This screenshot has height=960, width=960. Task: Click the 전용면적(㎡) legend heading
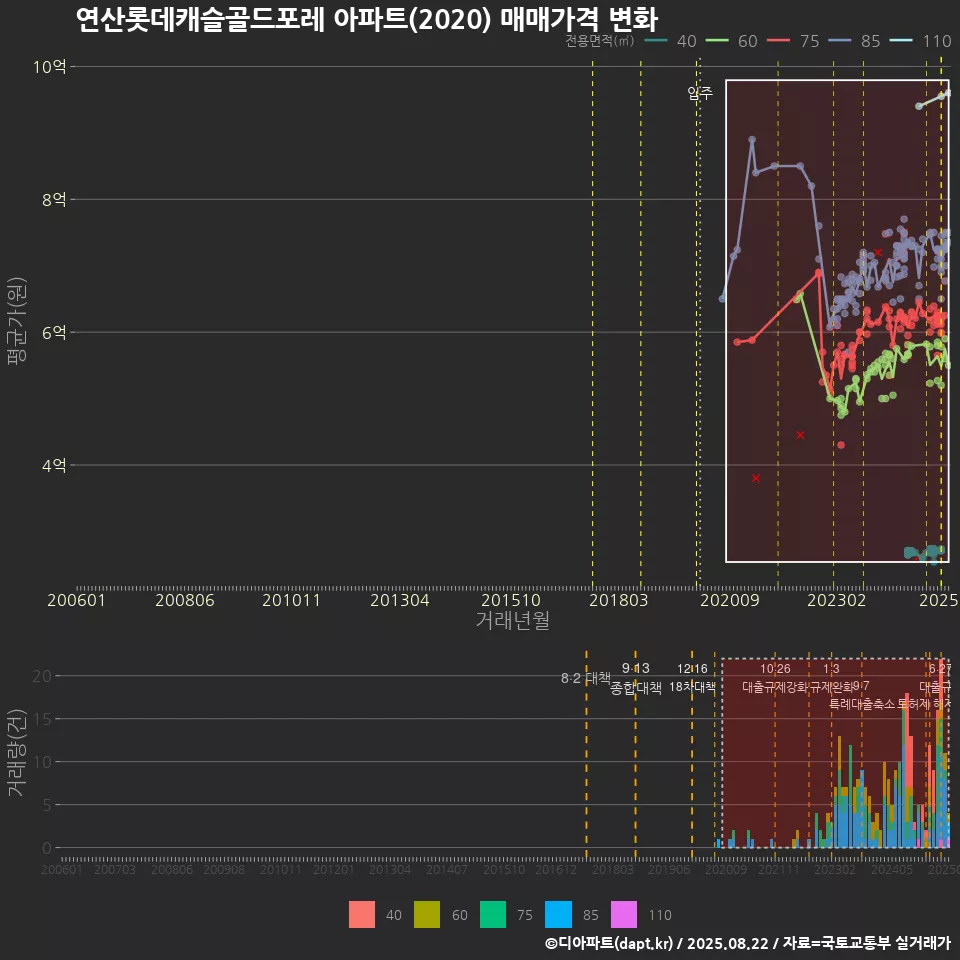point(599,41)
